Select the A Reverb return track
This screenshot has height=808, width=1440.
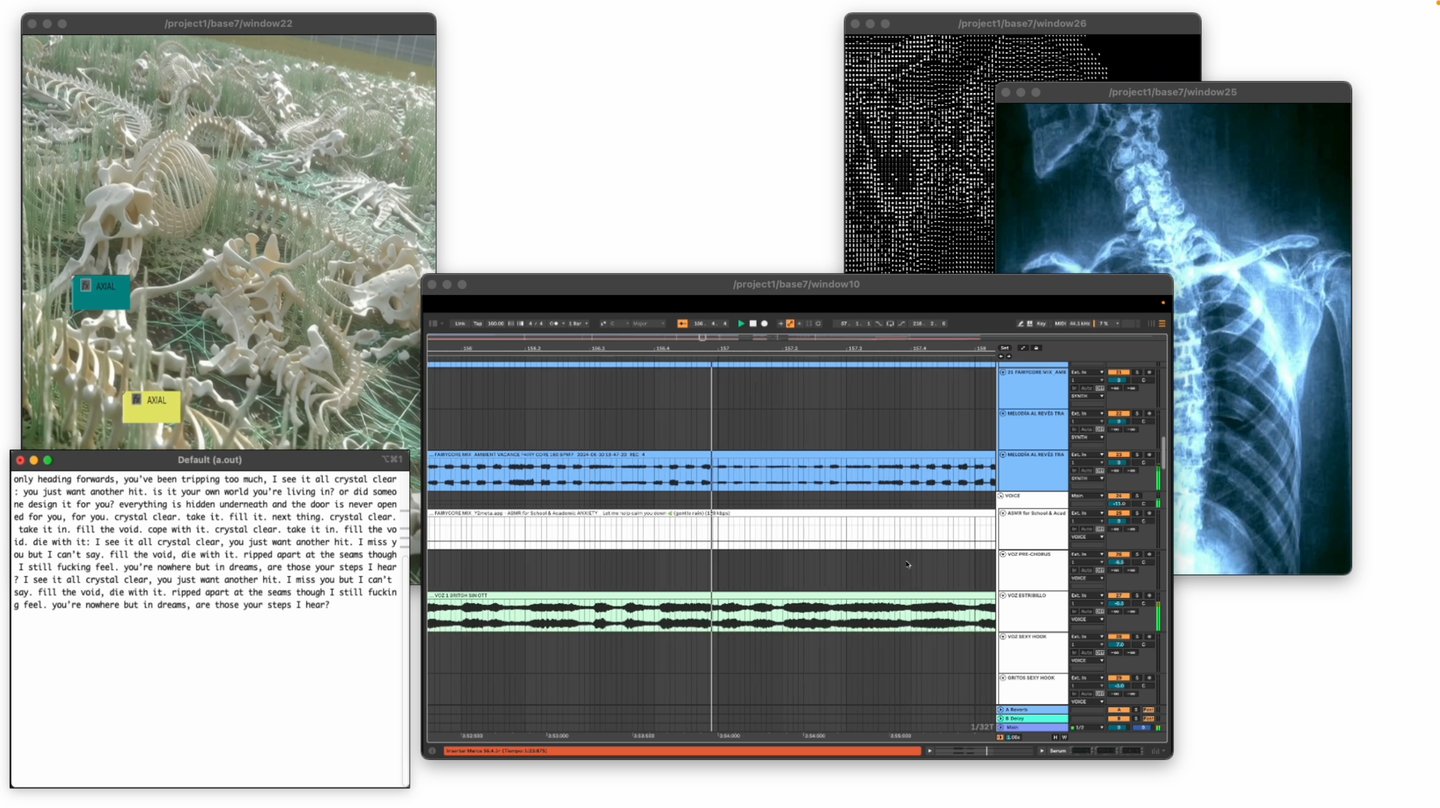coord(1034,710)
